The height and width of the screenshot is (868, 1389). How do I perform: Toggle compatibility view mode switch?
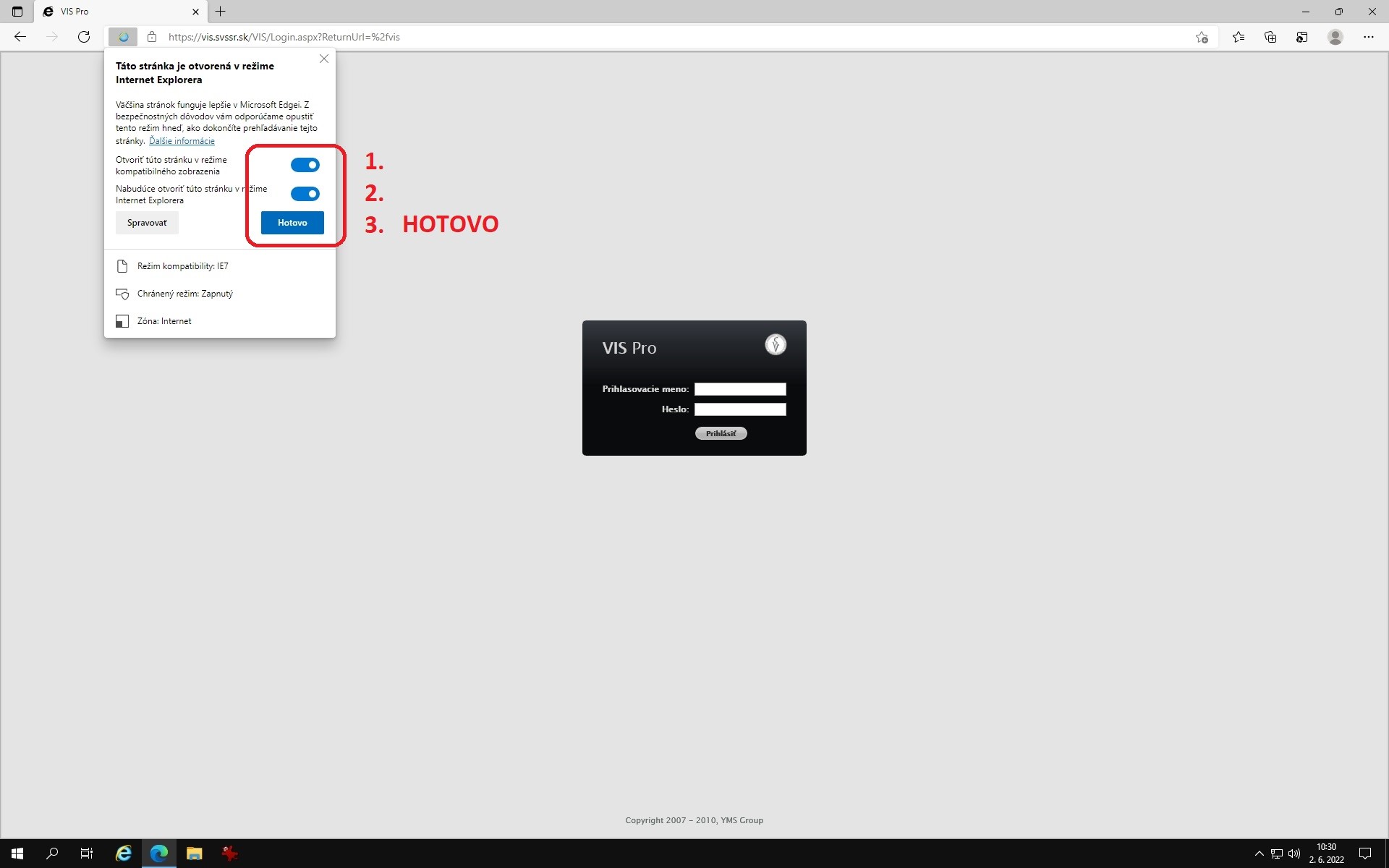tap(305, 165)
